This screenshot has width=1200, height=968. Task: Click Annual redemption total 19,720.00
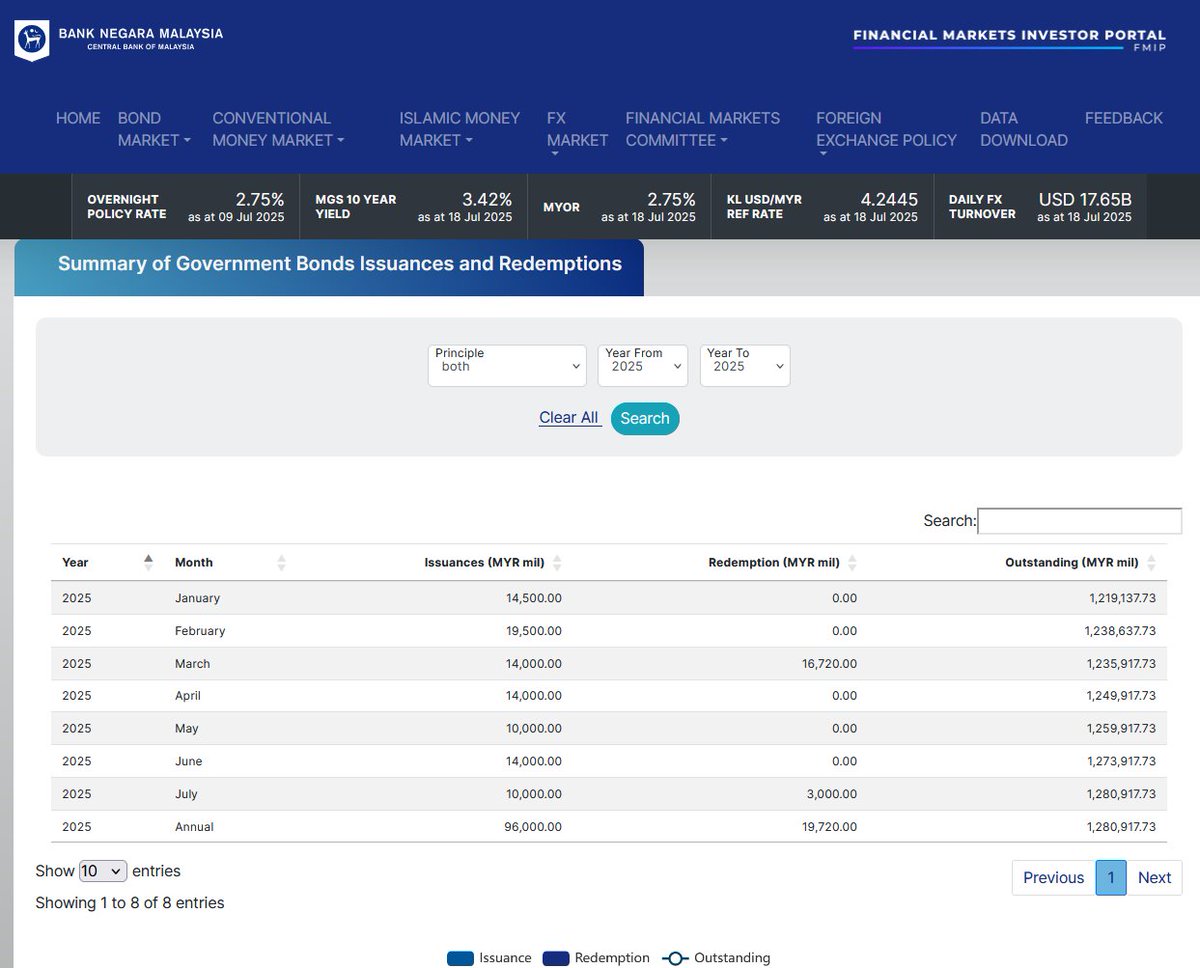pyautogui.click(x=829, y=827)
